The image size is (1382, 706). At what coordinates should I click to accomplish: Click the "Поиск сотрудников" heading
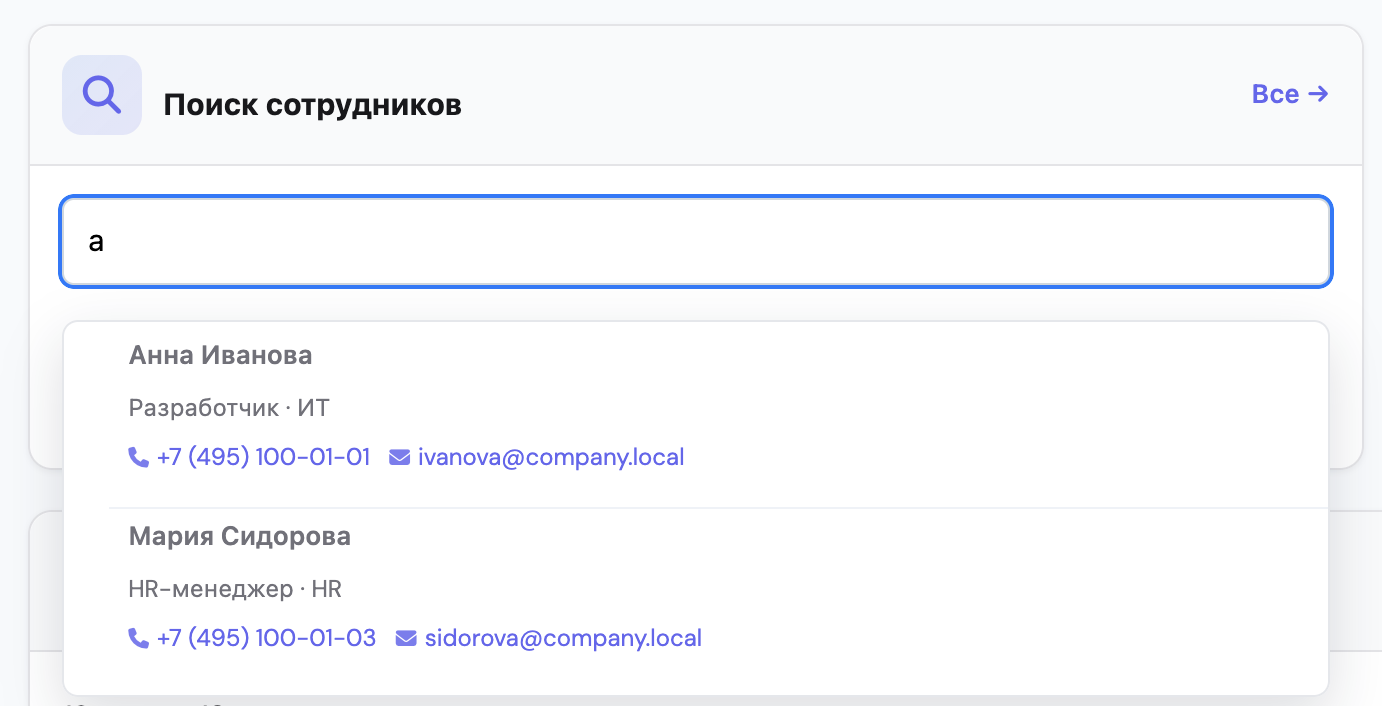[x=313, y=105]
